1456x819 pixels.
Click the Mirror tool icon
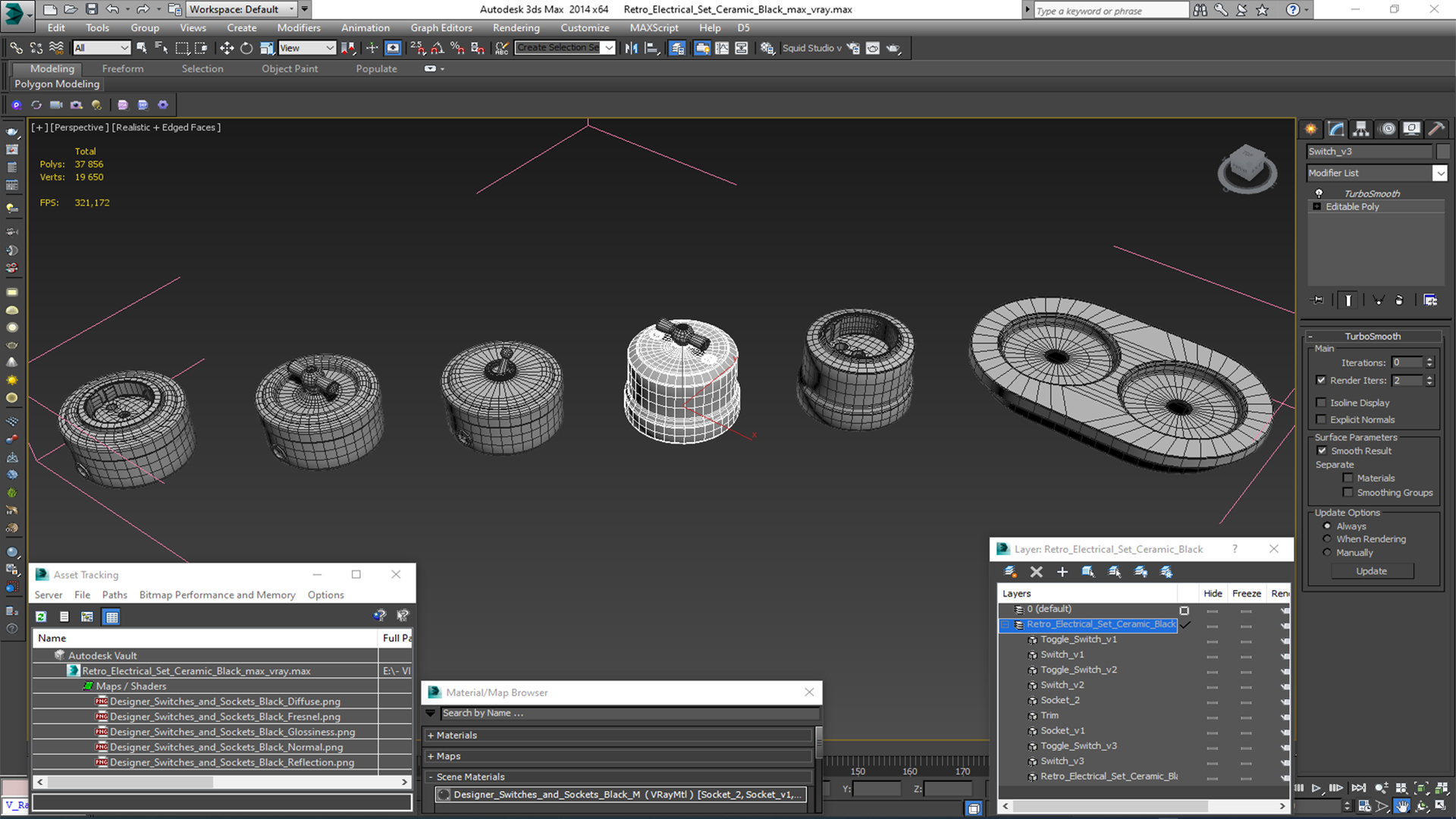click(x=631, y=48)
